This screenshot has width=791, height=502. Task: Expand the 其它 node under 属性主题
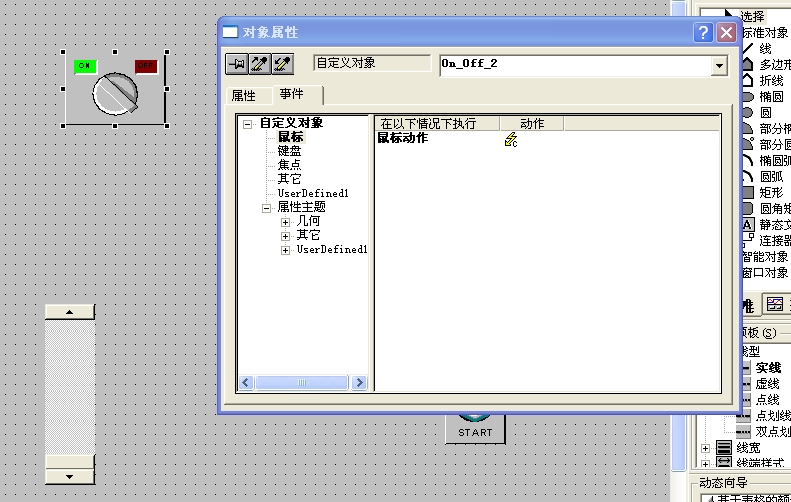tap(286, 237)
